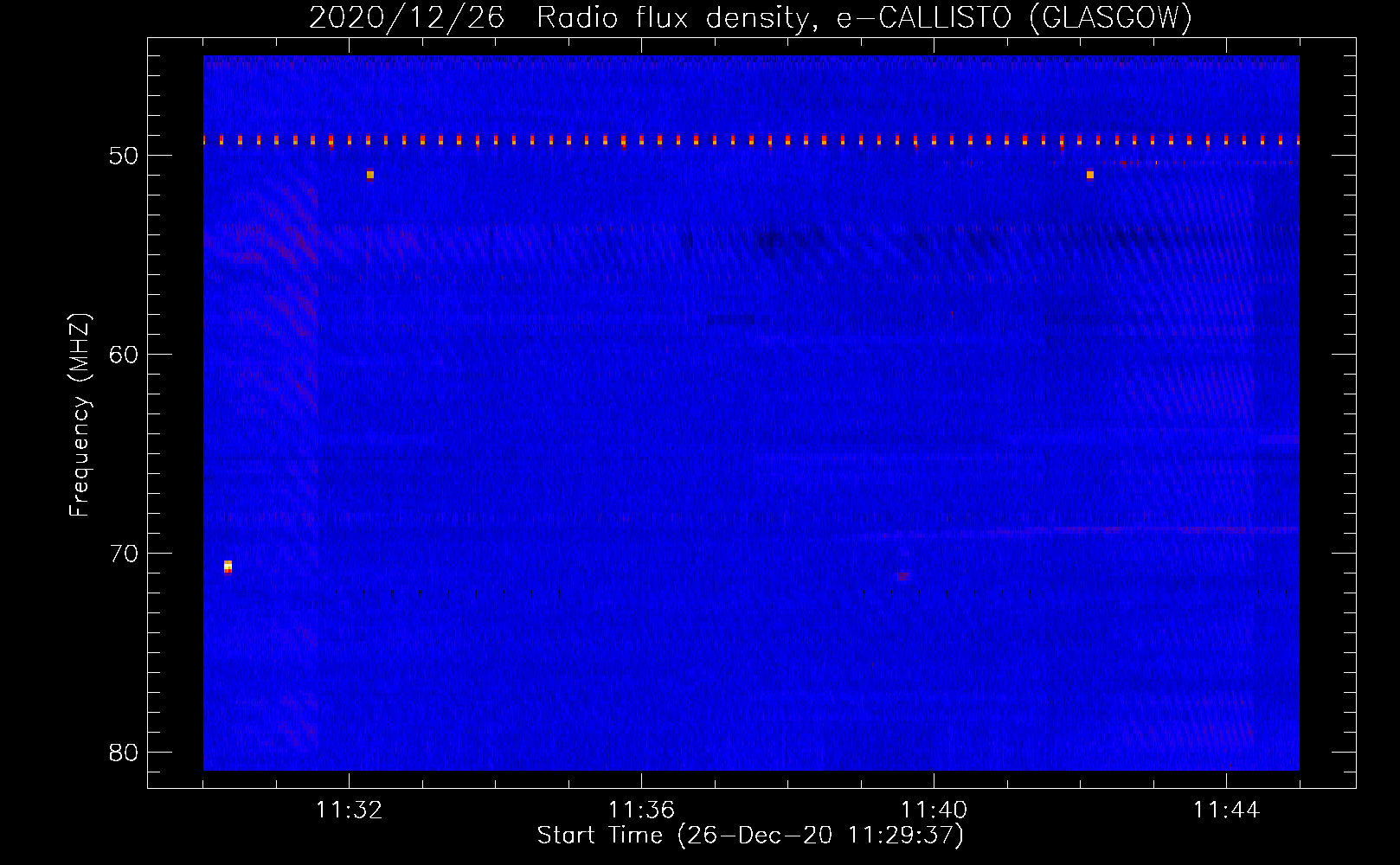Viewport: 1400px width, 865px height.
Task: Select the 50 frequency tick label
Action: (x=124, y=156)
